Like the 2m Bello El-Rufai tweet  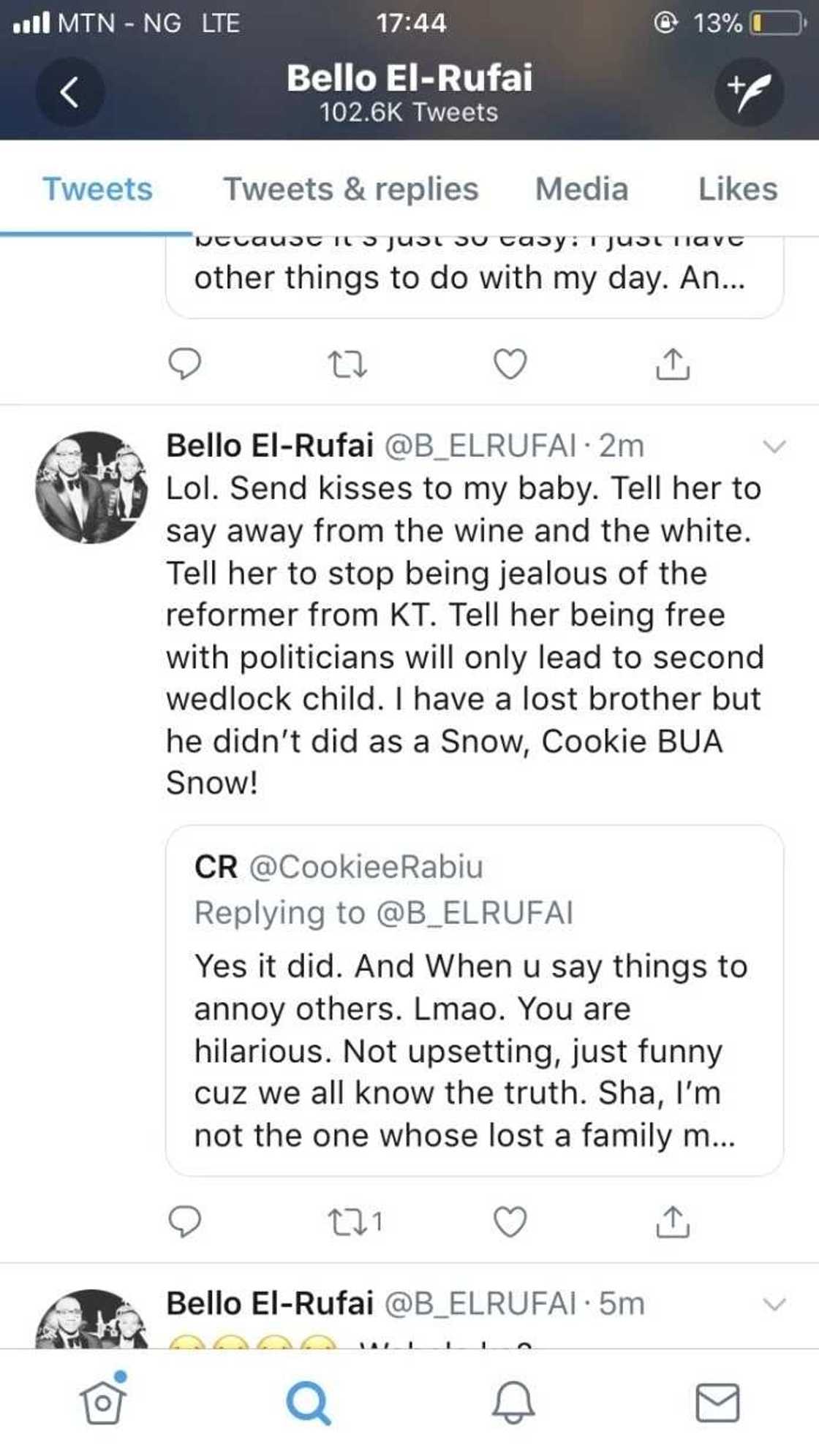[x=510, y=1221]
